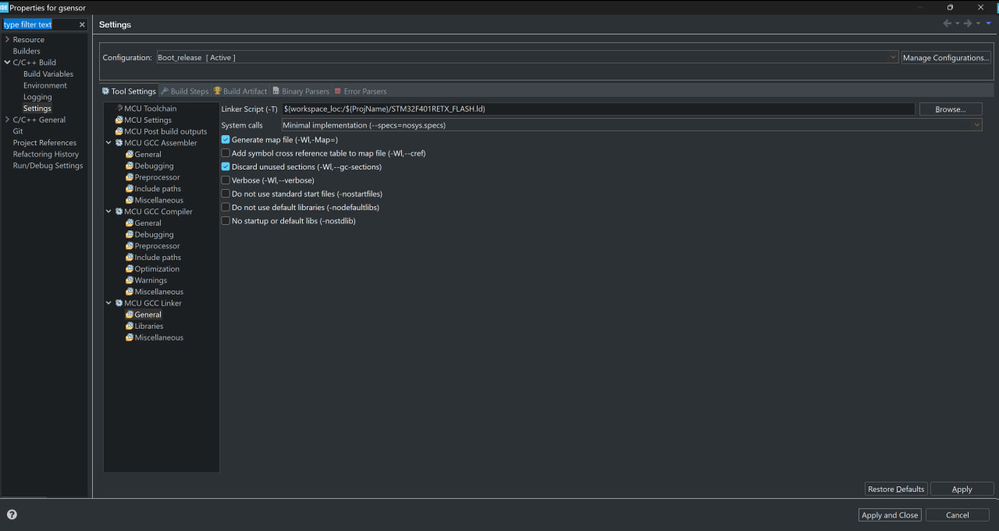The image size is (999, 531).
Task: Click the Build Artifact trophy icon
Action: coord(217,91)
